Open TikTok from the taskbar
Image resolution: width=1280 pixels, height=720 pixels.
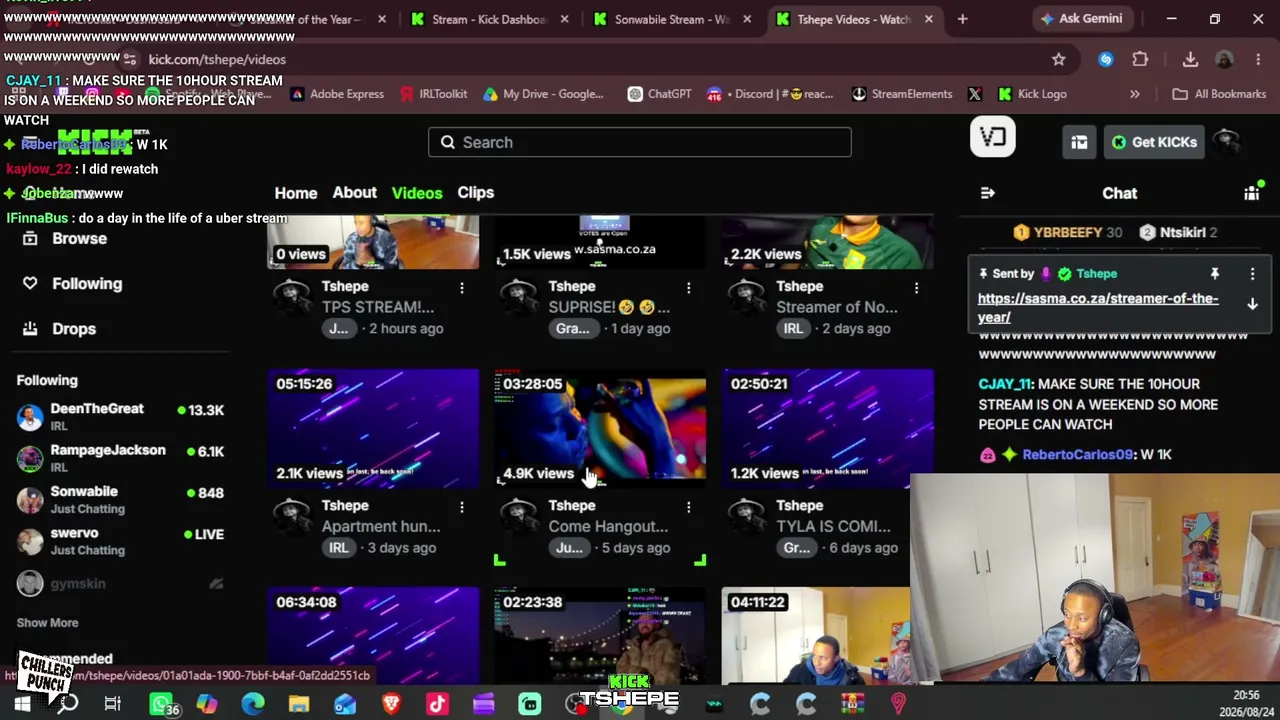437,704
